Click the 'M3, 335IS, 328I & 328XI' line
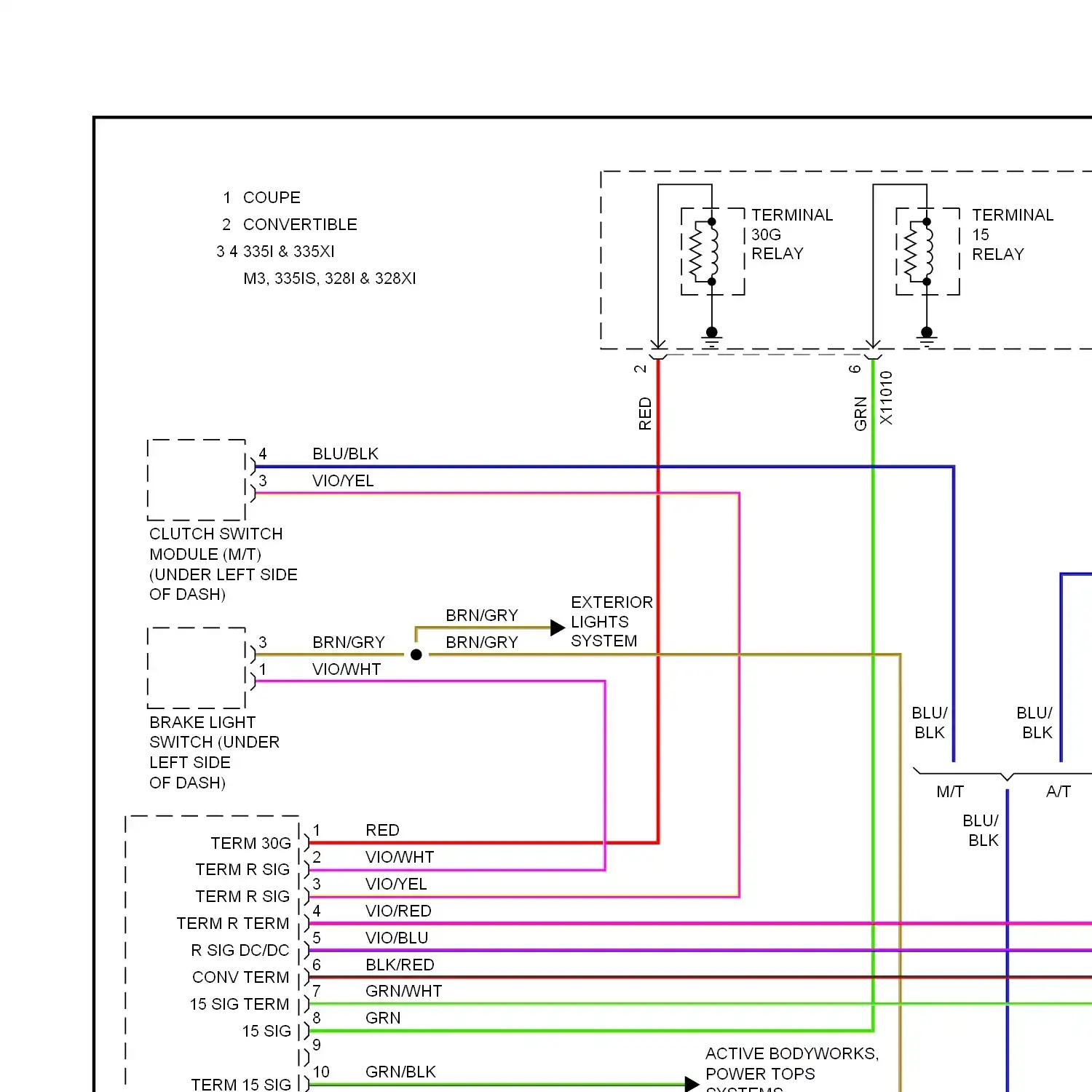This screenshot has height=1092, width=1092. 330,278
